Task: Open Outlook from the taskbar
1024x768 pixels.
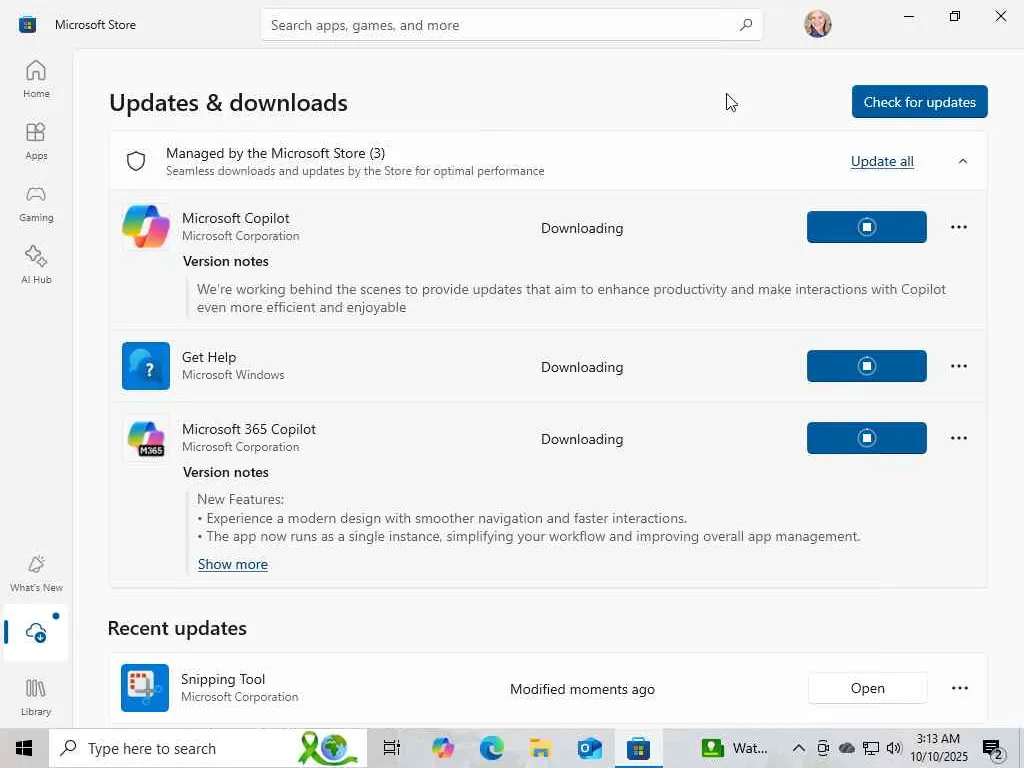Action: click(589, 748)
